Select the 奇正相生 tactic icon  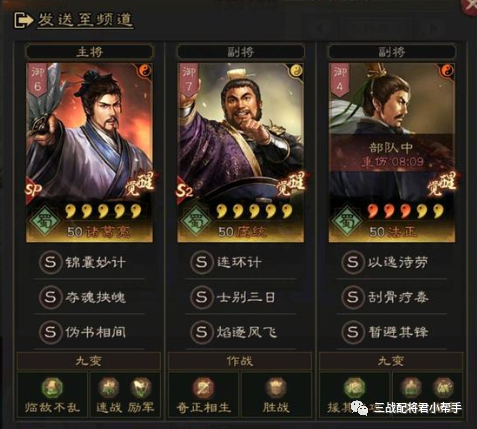[x=203, y=388]
